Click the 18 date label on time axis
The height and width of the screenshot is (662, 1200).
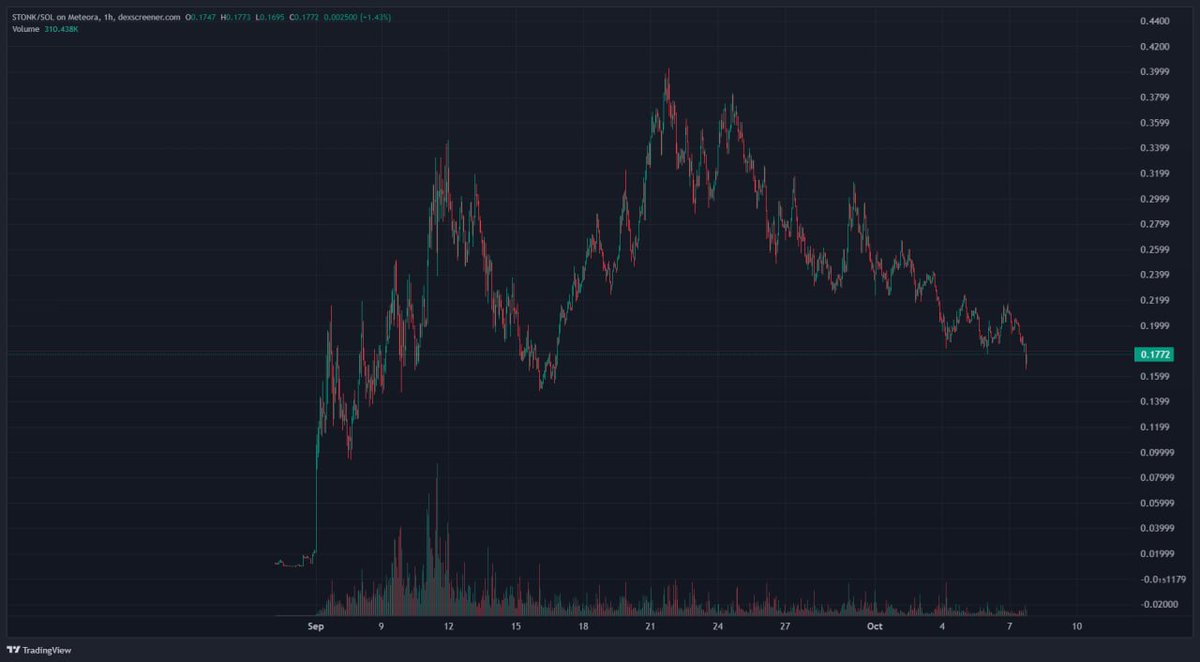[583, 627]
